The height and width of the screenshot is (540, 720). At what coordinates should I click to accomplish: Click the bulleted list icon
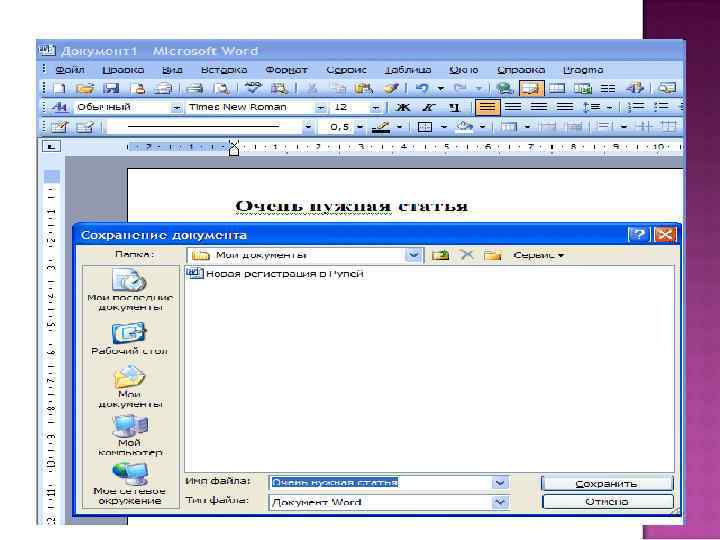click(x=661, y=107)
